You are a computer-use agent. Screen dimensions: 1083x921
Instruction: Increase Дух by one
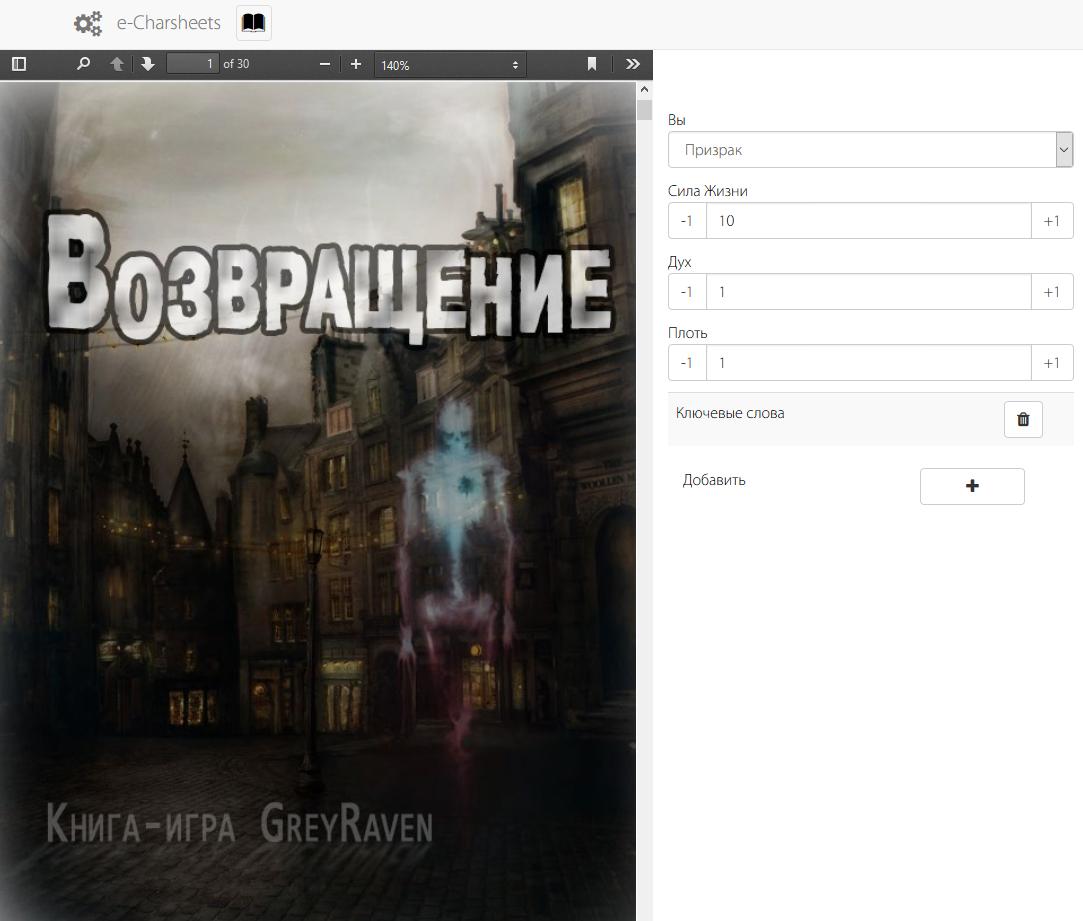point(1052,292)
